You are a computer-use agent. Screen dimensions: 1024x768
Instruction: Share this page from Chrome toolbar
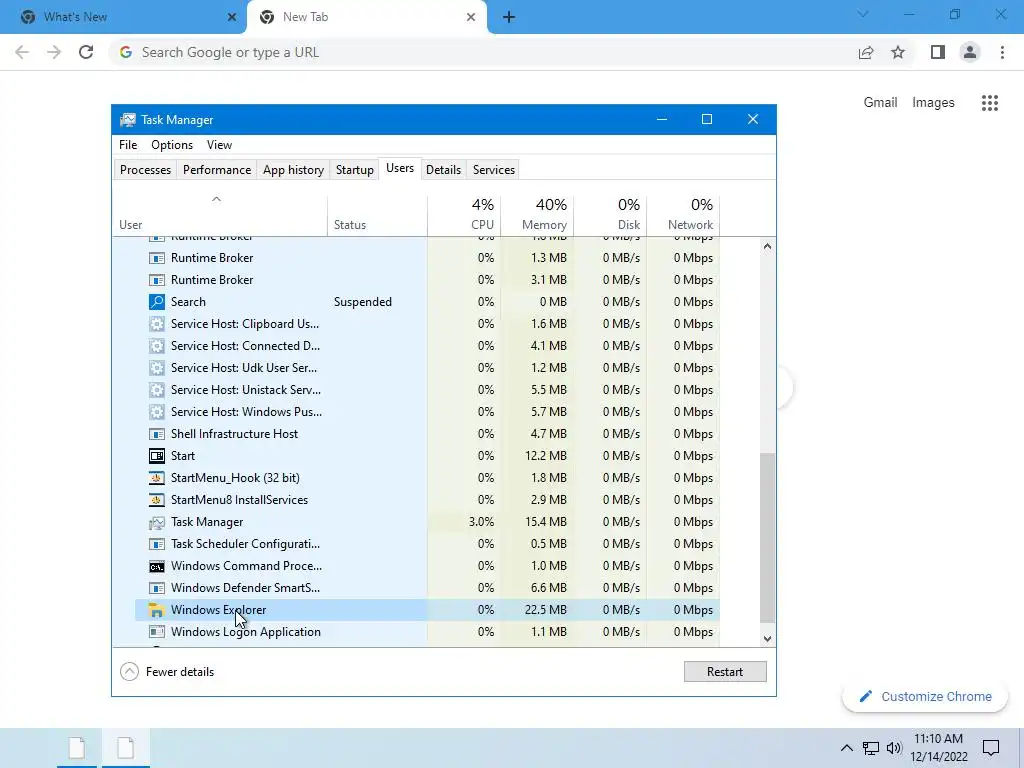[x=866, y=52]
